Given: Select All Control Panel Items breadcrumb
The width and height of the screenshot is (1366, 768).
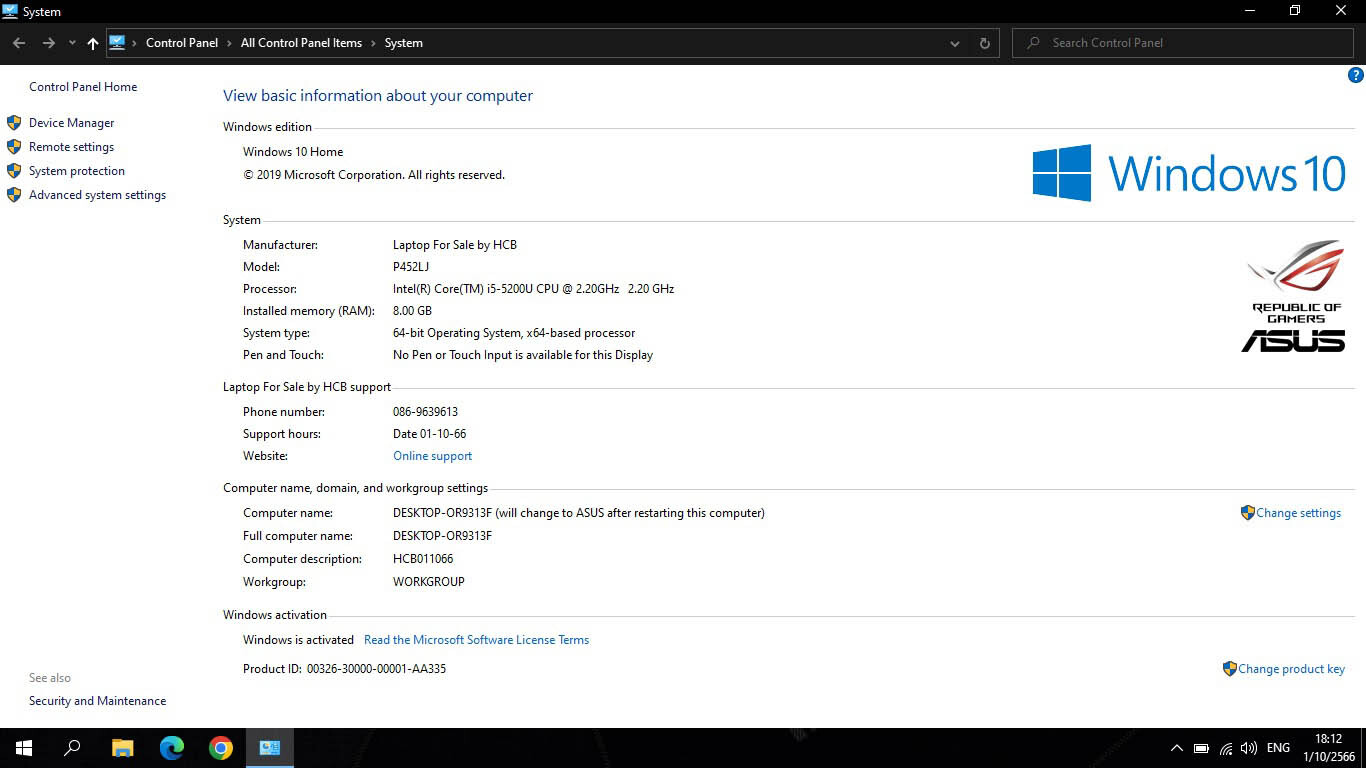Looking at the screenshot, I should click(x=301, y=43).
